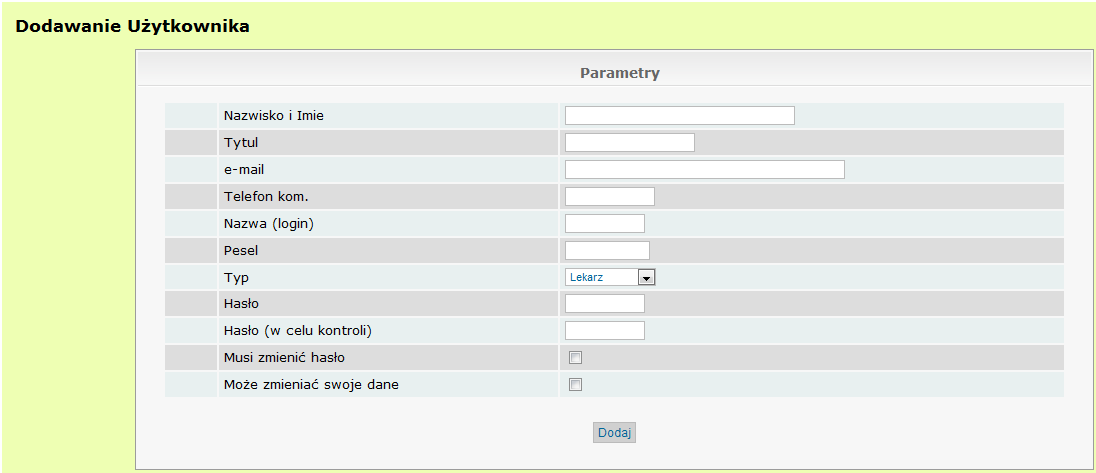Click the Telefon kom. label text
This screenshot has height=473, width=1096.
click(266, 196)
